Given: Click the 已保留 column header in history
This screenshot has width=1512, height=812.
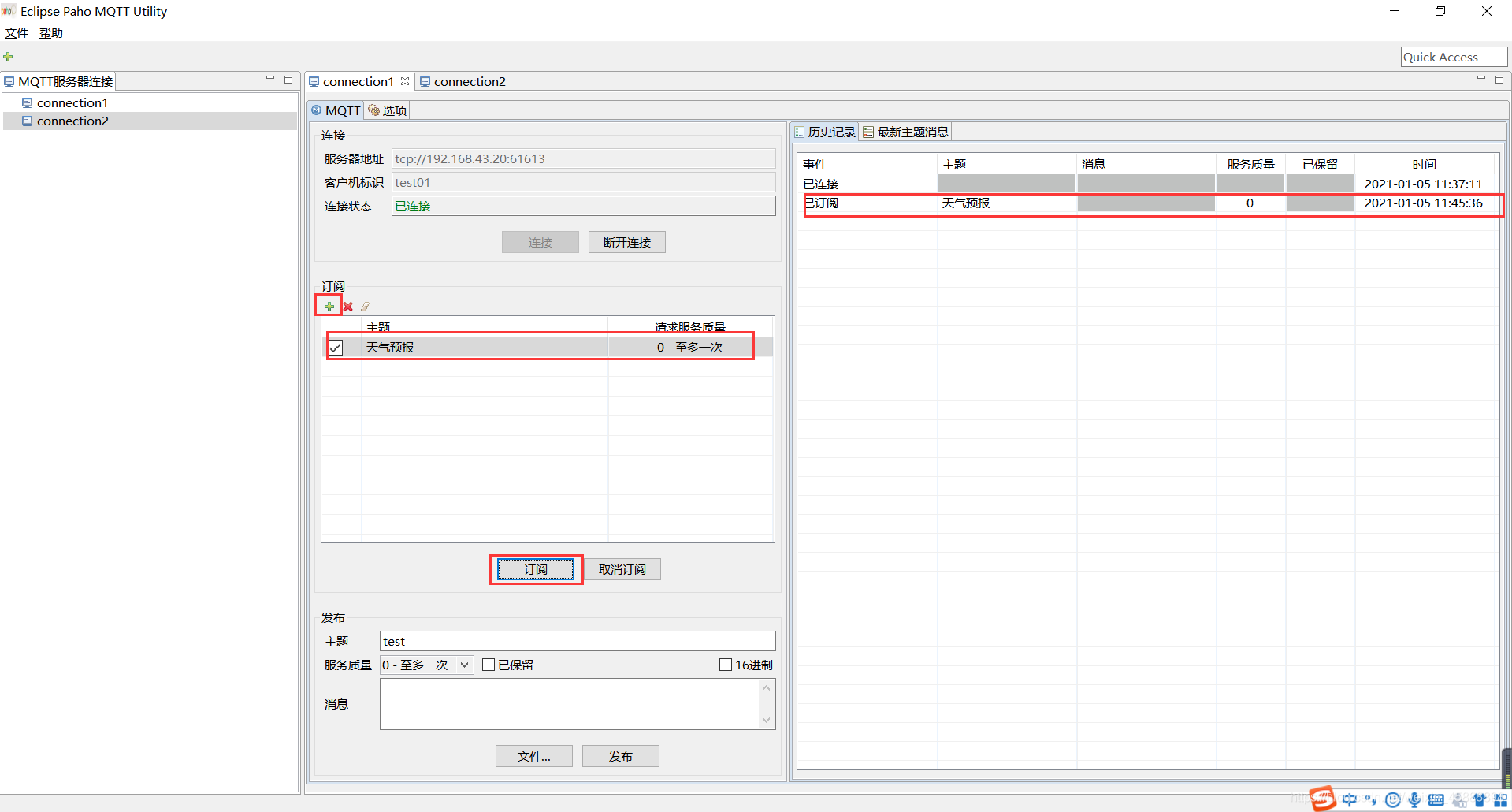Looking at the screenshot, I should [1321, 164].
